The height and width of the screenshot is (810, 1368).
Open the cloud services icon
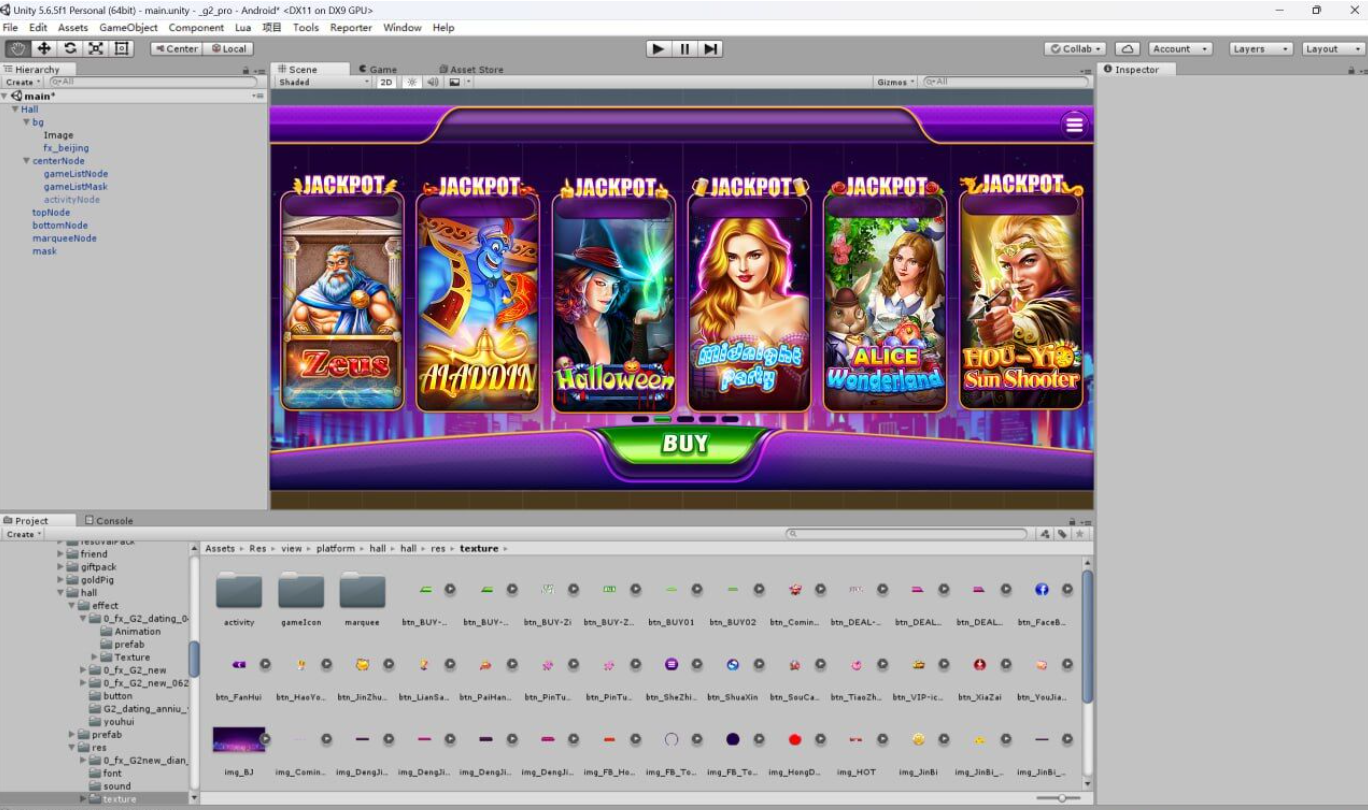1127,48
